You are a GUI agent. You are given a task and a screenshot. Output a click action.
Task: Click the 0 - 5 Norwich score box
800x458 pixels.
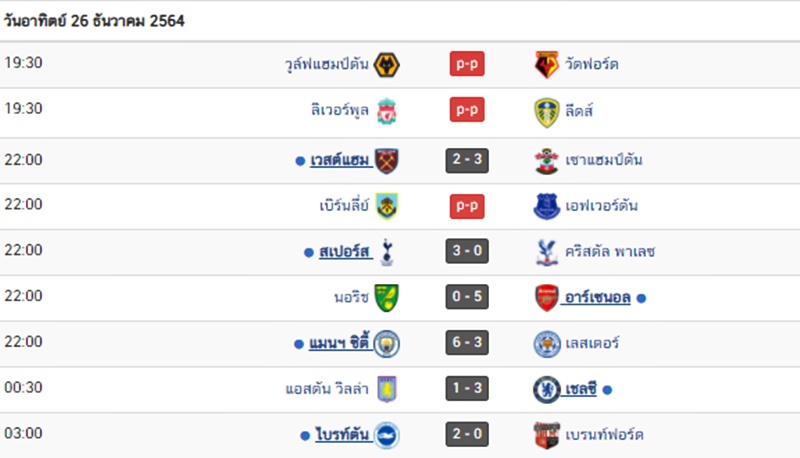[467, 297]
